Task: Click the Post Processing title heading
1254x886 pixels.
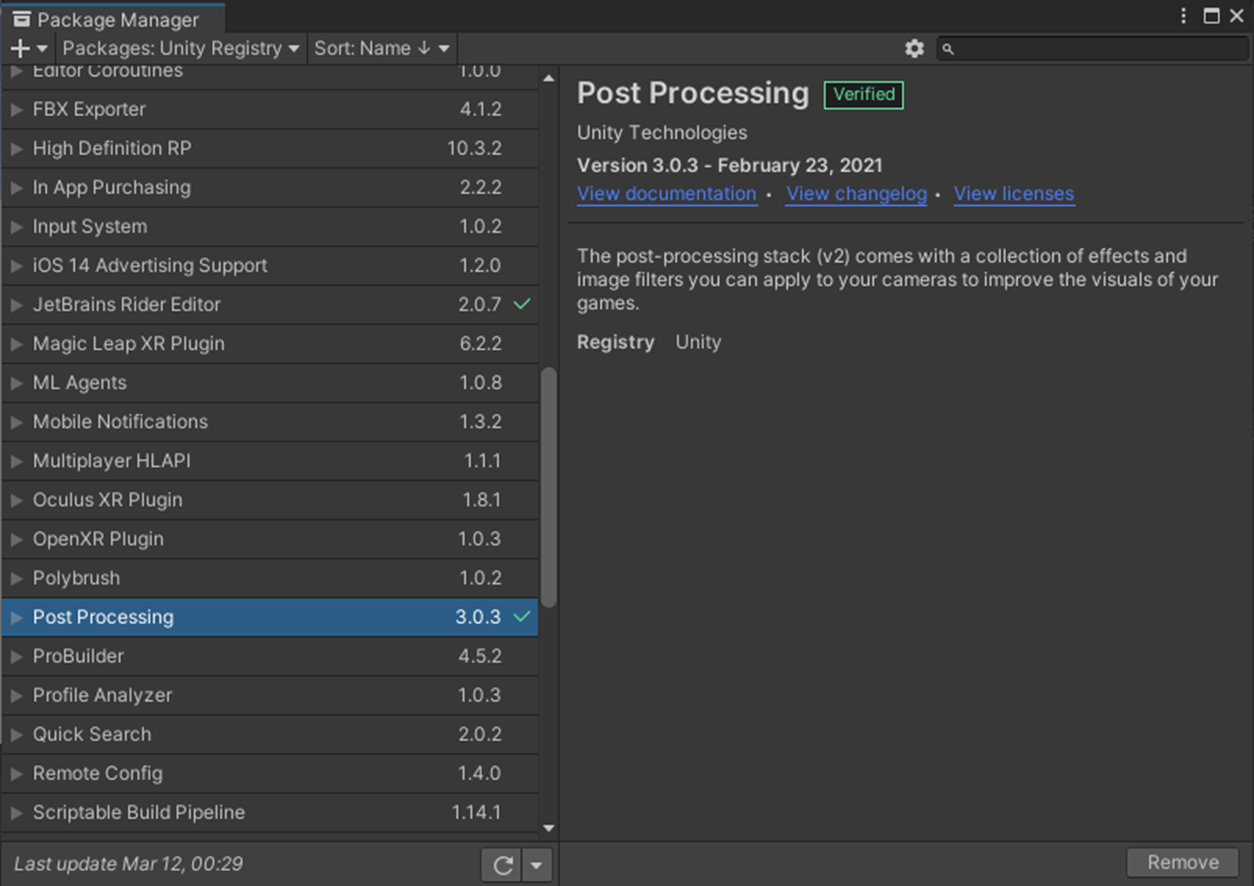Action: pos(693,93)
